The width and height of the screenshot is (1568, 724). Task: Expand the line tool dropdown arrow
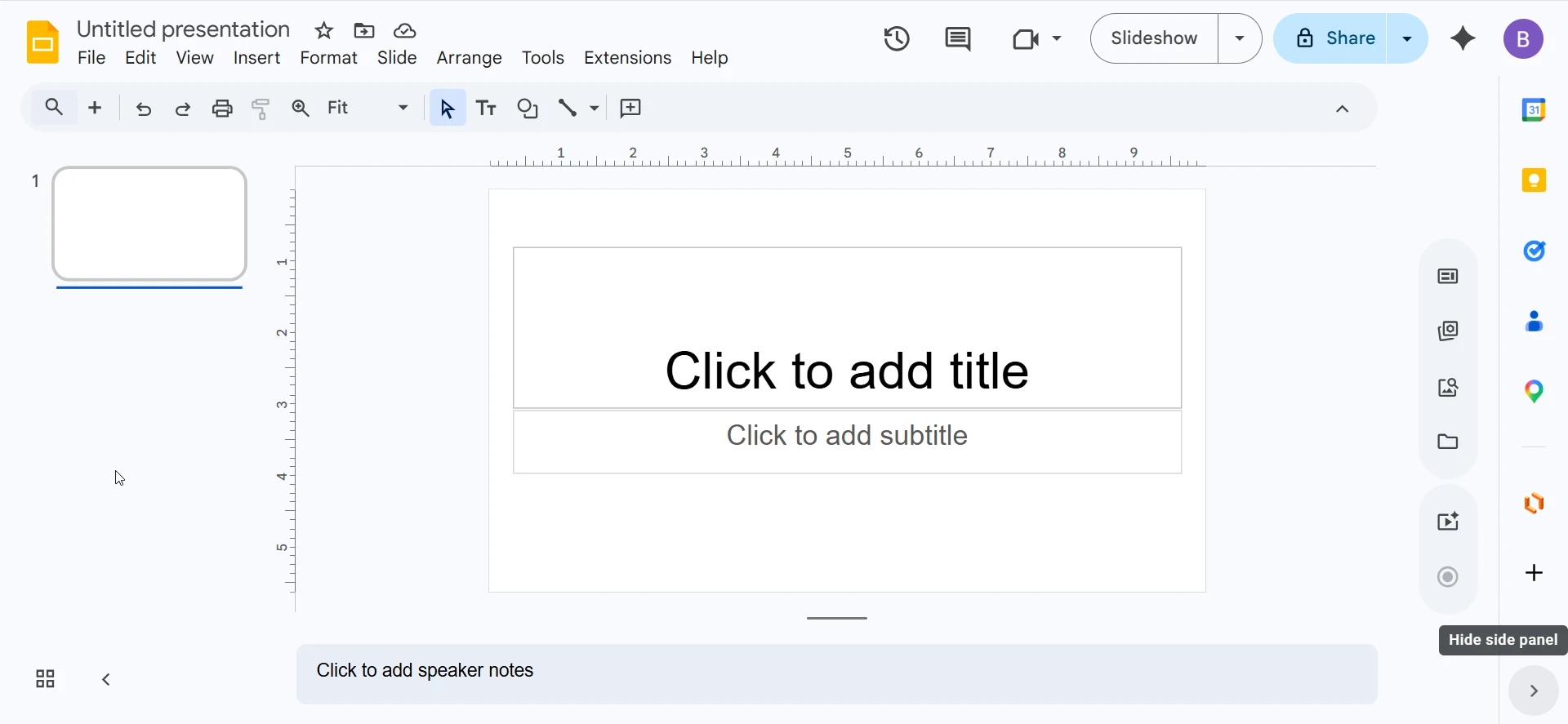tap(595, 108)
